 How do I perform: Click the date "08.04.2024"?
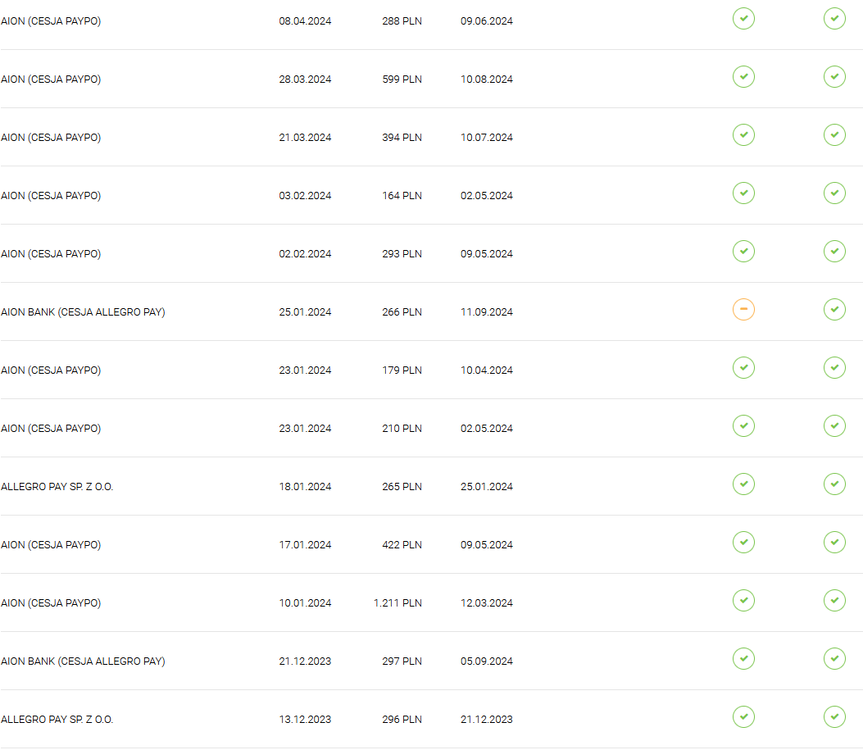305,21
